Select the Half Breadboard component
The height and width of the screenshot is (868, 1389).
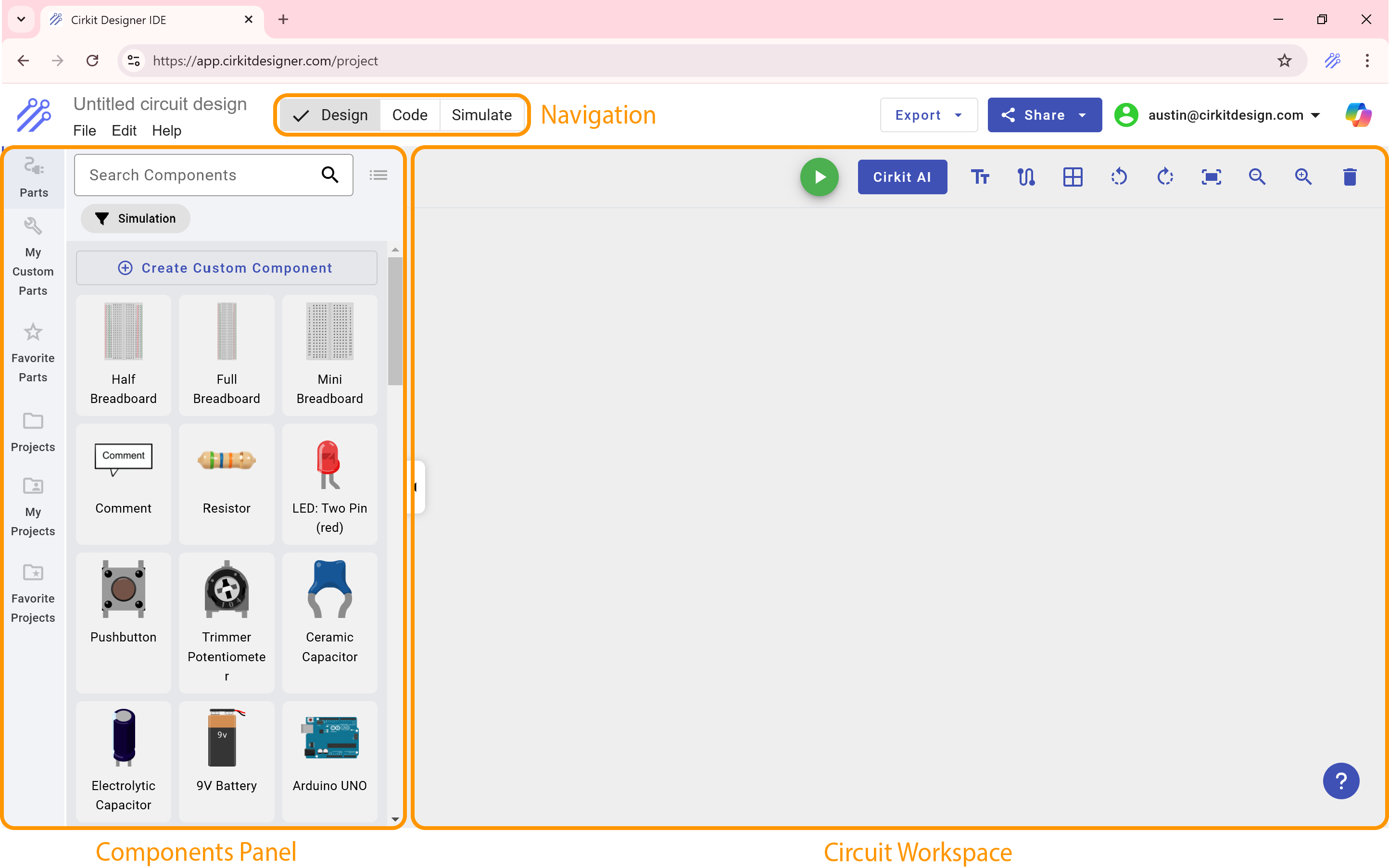click(x=124, y=355)
